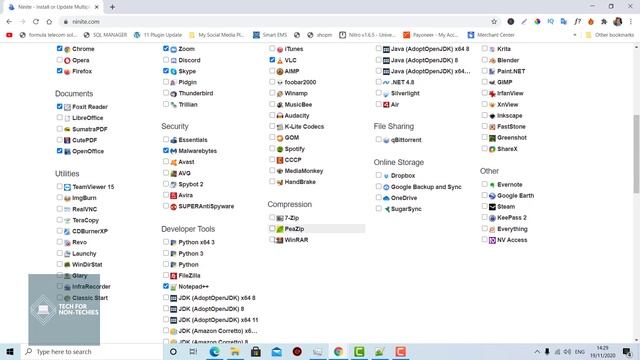Open the SQL MANAGER bookmark
Image resolution: width=640 pixels, height=360 pixels.
pyautogui.click(x=105, y=35)
